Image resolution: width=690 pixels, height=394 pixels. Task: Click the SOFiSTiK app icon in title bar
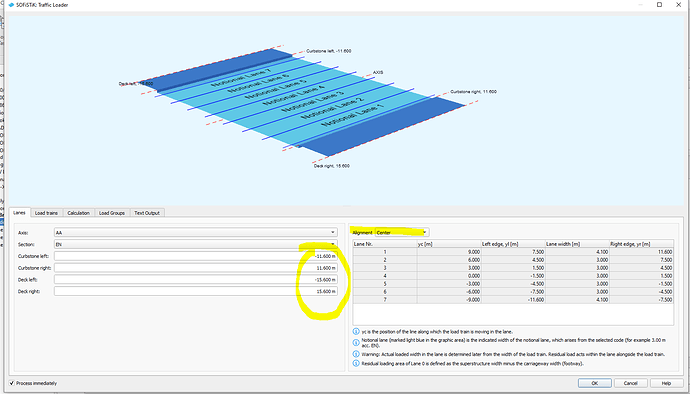(11, 5)
